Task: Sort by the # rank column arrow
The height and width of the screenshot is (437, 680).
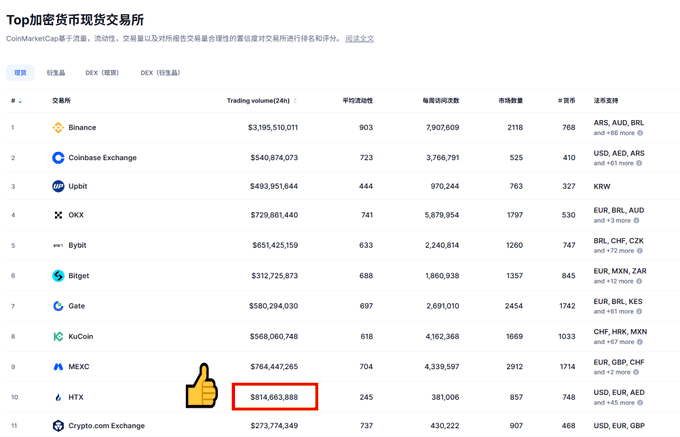Action: pos(20,101)
